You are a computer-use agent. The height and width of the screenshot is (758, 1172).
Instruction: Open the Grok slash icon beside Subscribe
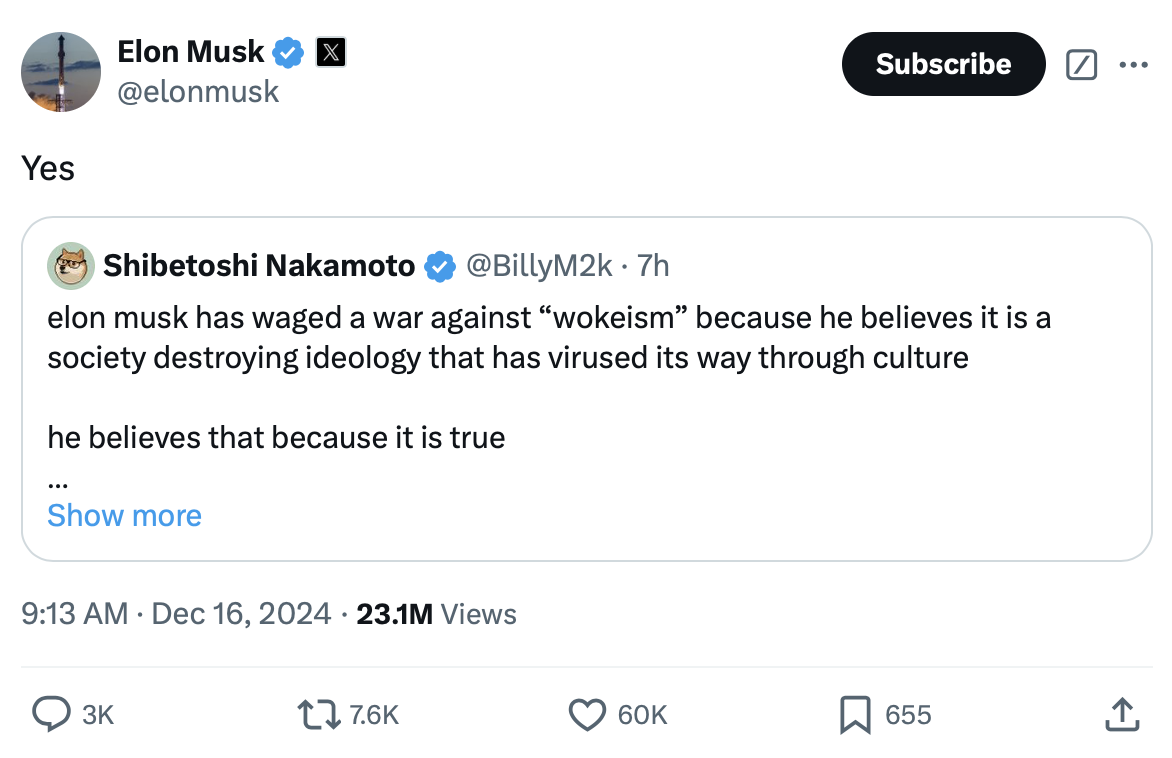[1080, 65]
